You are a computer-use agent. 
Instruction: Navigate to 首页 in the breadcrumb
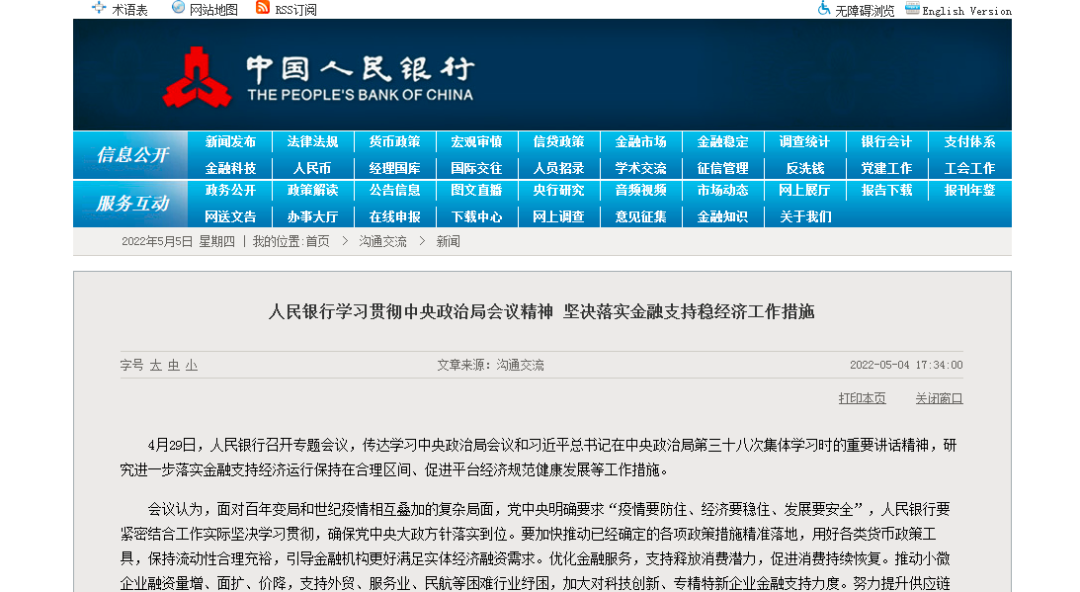(x=317, y=242)
